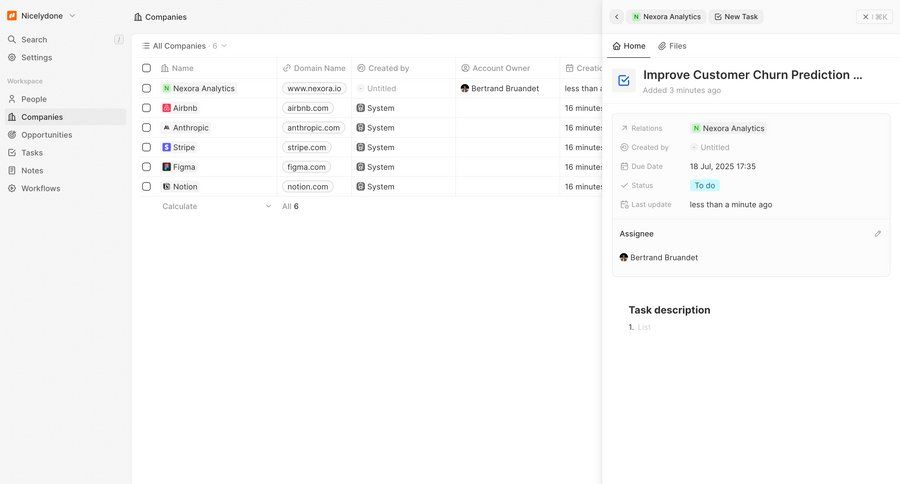Click the Due Date value 18 Jul, 2025

(723, 167)
